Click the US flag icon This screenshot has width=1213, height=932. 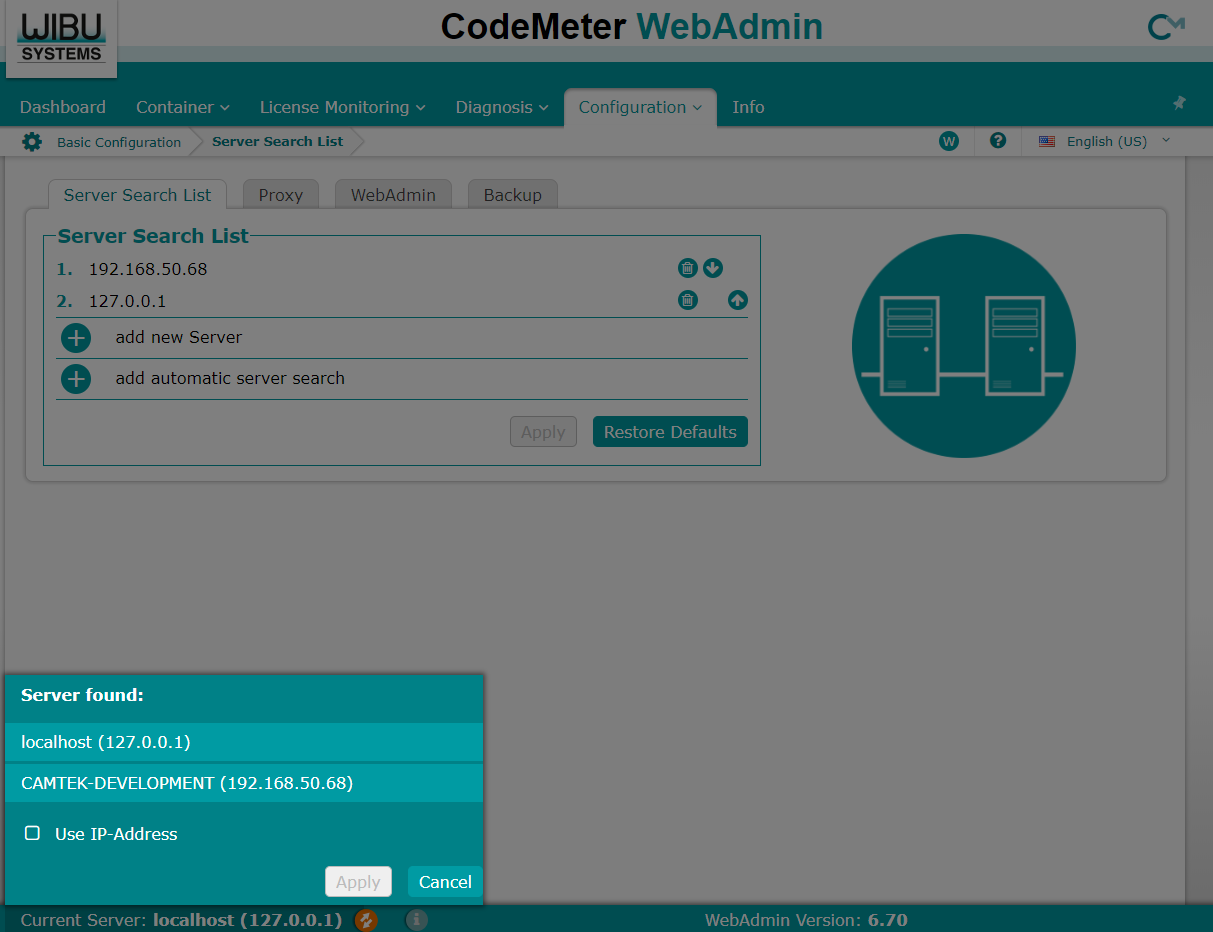[1047, 142]
